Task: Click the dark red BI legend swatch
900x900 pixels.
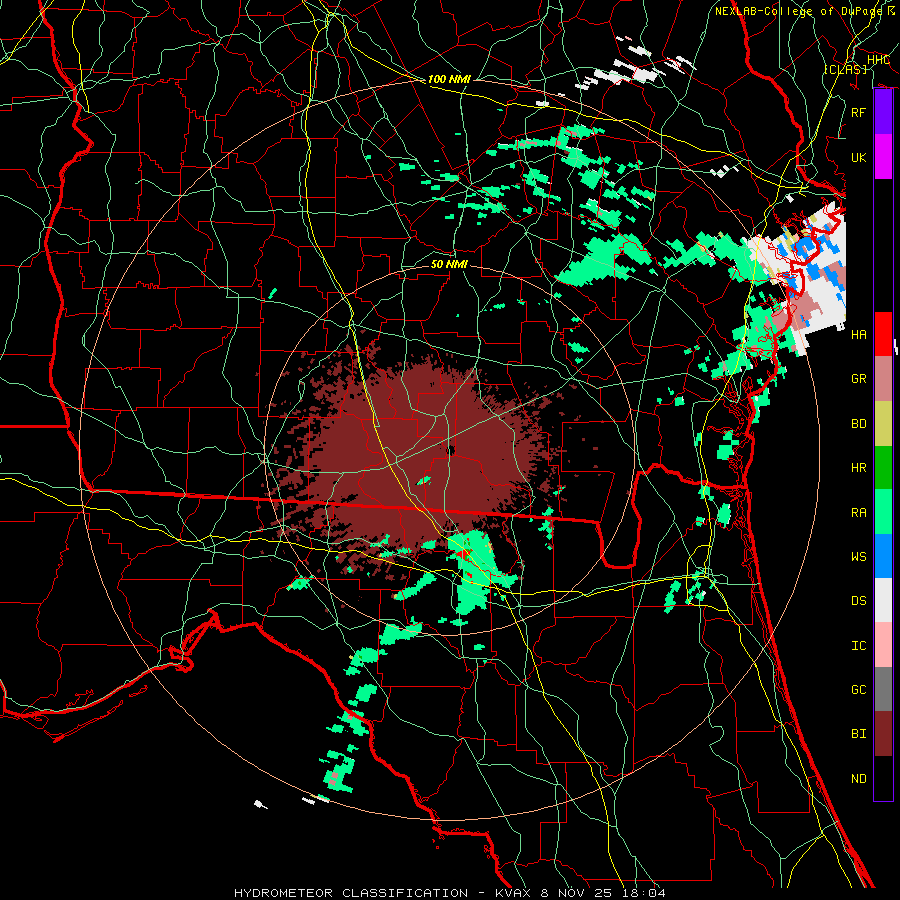Action: click(x=883, y=734)
